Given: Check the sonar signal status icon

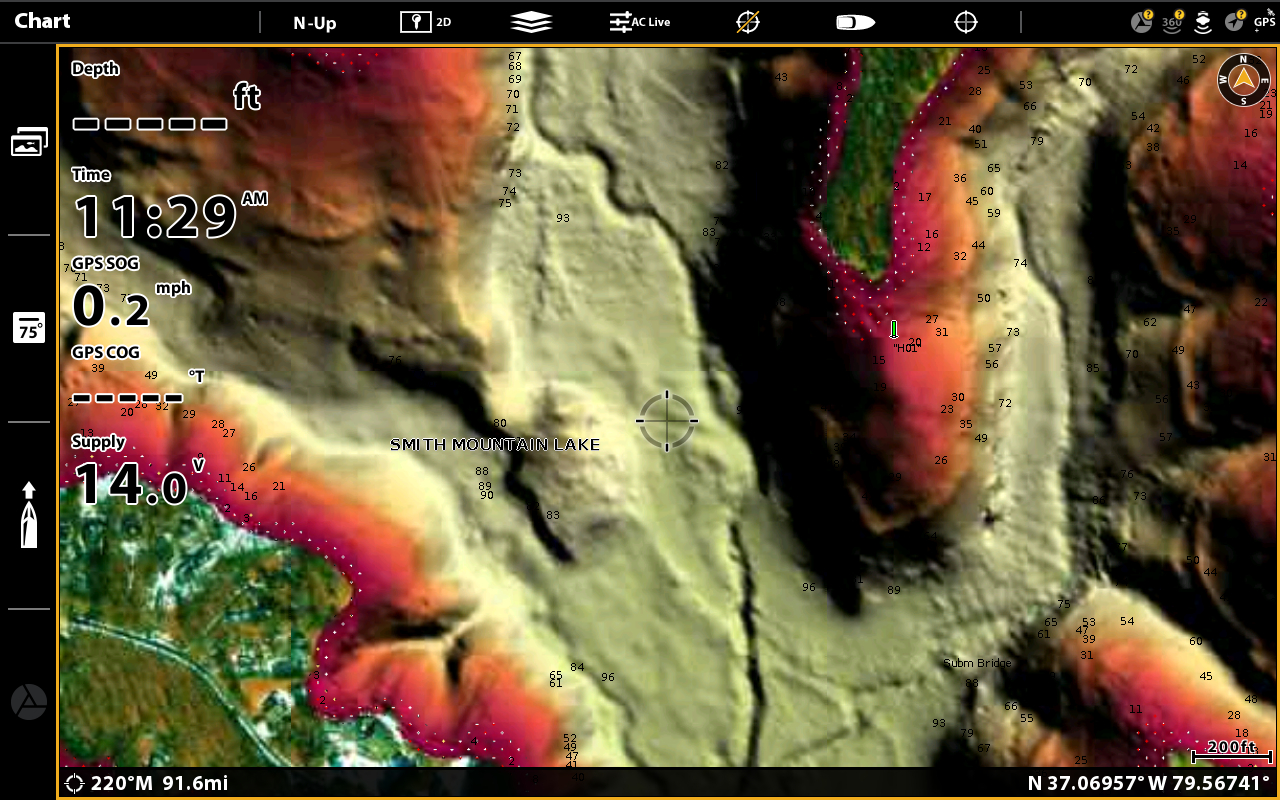Looking at the screenshot, I should tap(1203, 21).
